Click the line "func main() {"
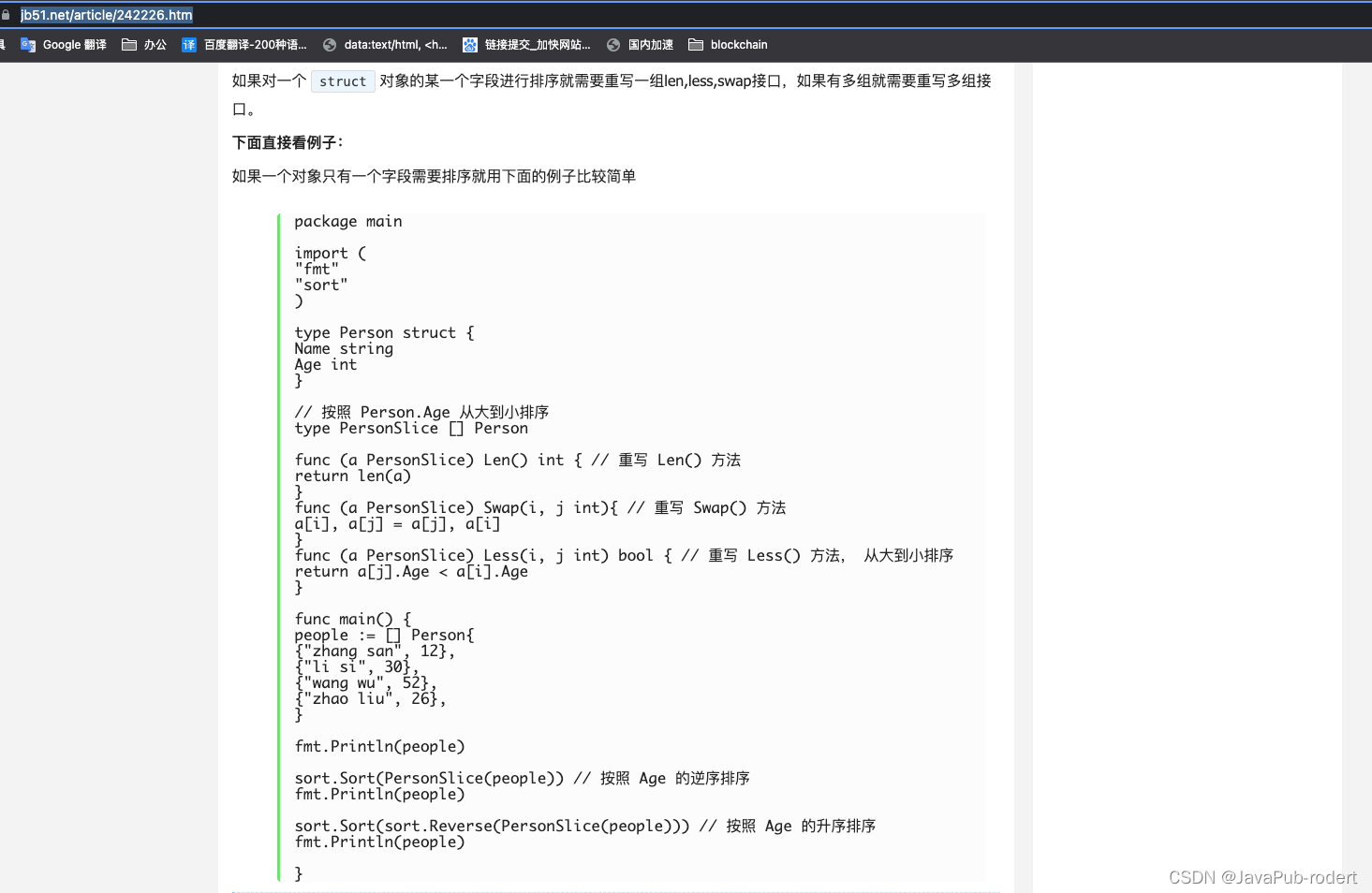The height and width of the screenshot is (893, 1372). (353, 620)
